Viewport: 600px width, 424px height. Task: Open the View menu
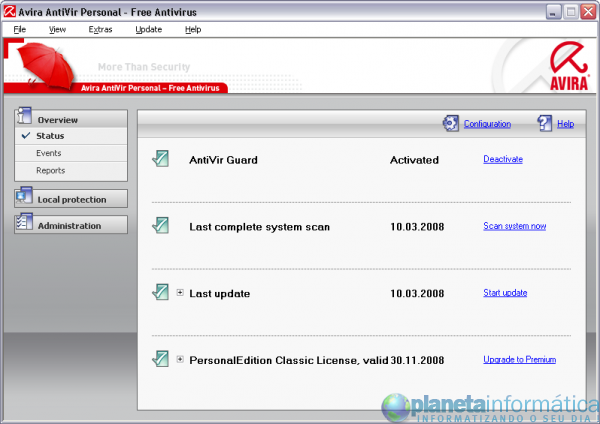point(57,29)
